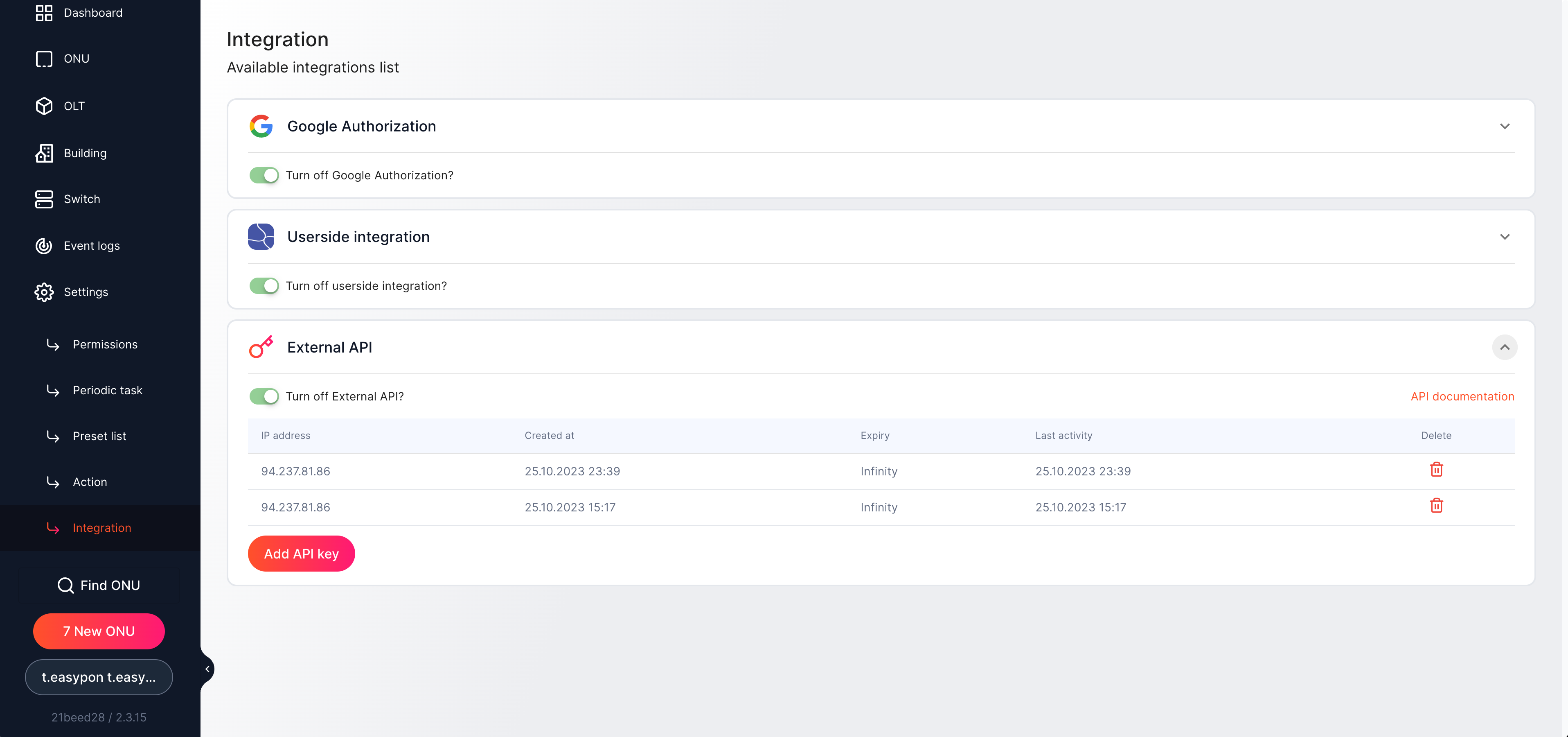This screenshot has width=1568, height=737.
Task: Click the Switch server icon
Action: (44, 199)
